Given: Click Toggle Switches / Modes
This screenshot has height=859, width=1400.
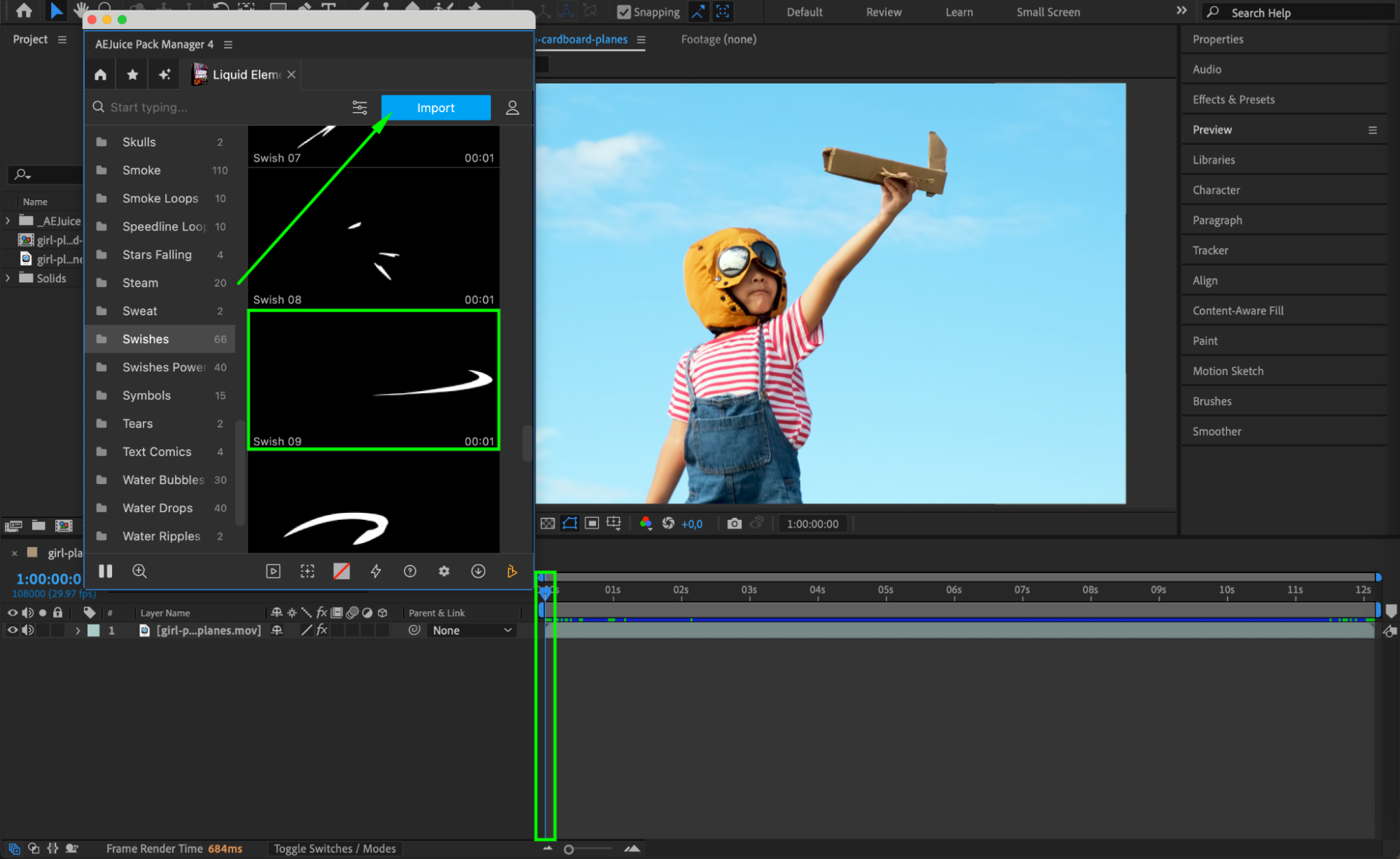Looking at the screenshot, I should point(334,848).
